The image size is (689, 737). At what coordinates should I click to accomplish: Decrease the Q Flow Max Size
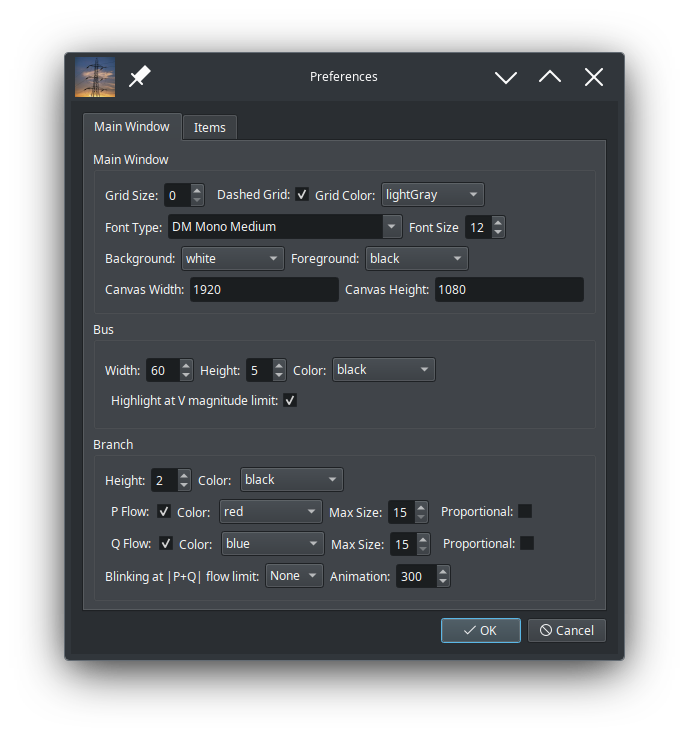tap(423, 549)
